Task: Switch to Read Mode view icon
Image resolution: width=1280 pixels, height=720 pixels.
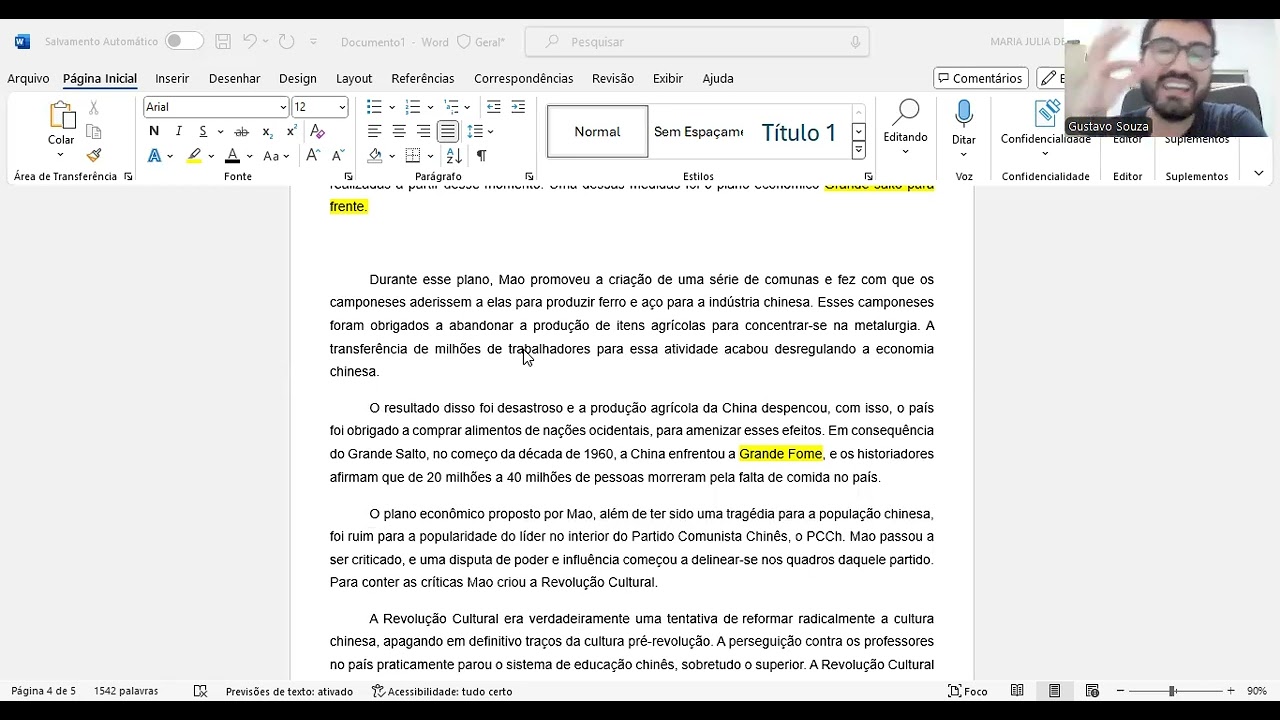Action: [1017, 691]
